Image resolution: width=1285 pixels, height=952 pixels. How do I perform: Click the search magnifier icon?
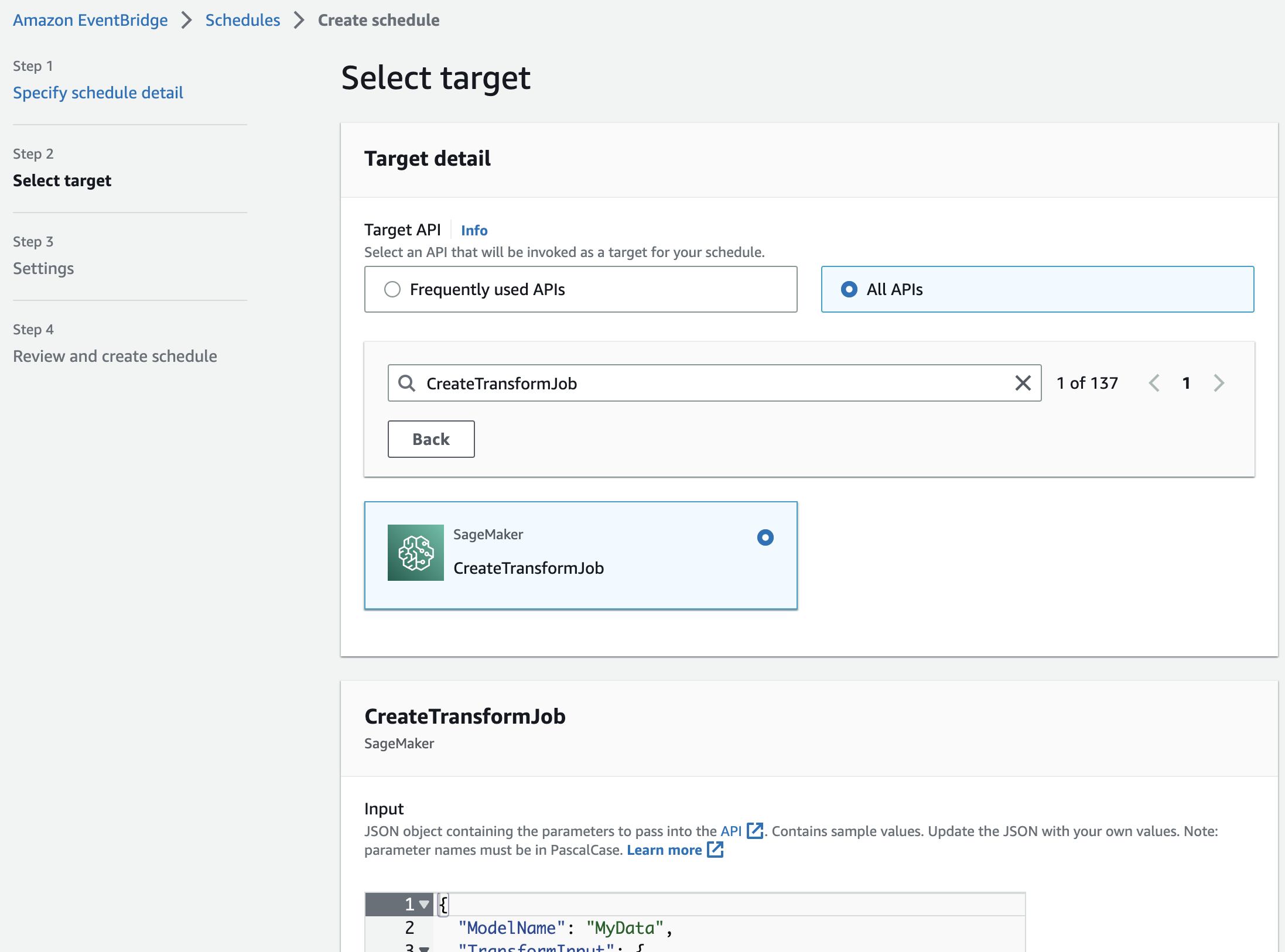click(x=406, y=383)
